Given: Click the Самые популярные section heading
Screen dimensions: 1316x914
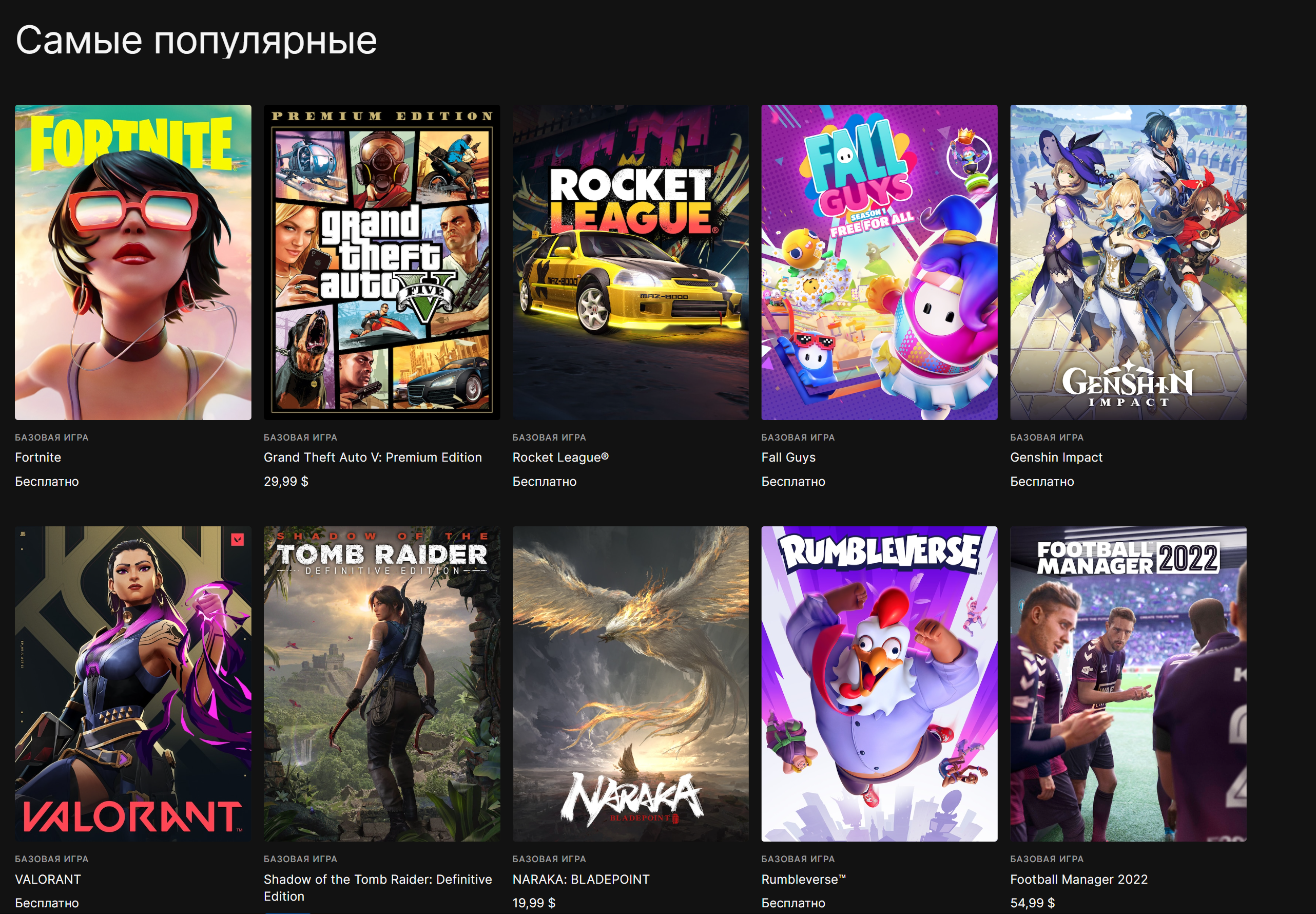Looking at the screenshot, I should tap(196, 40).
